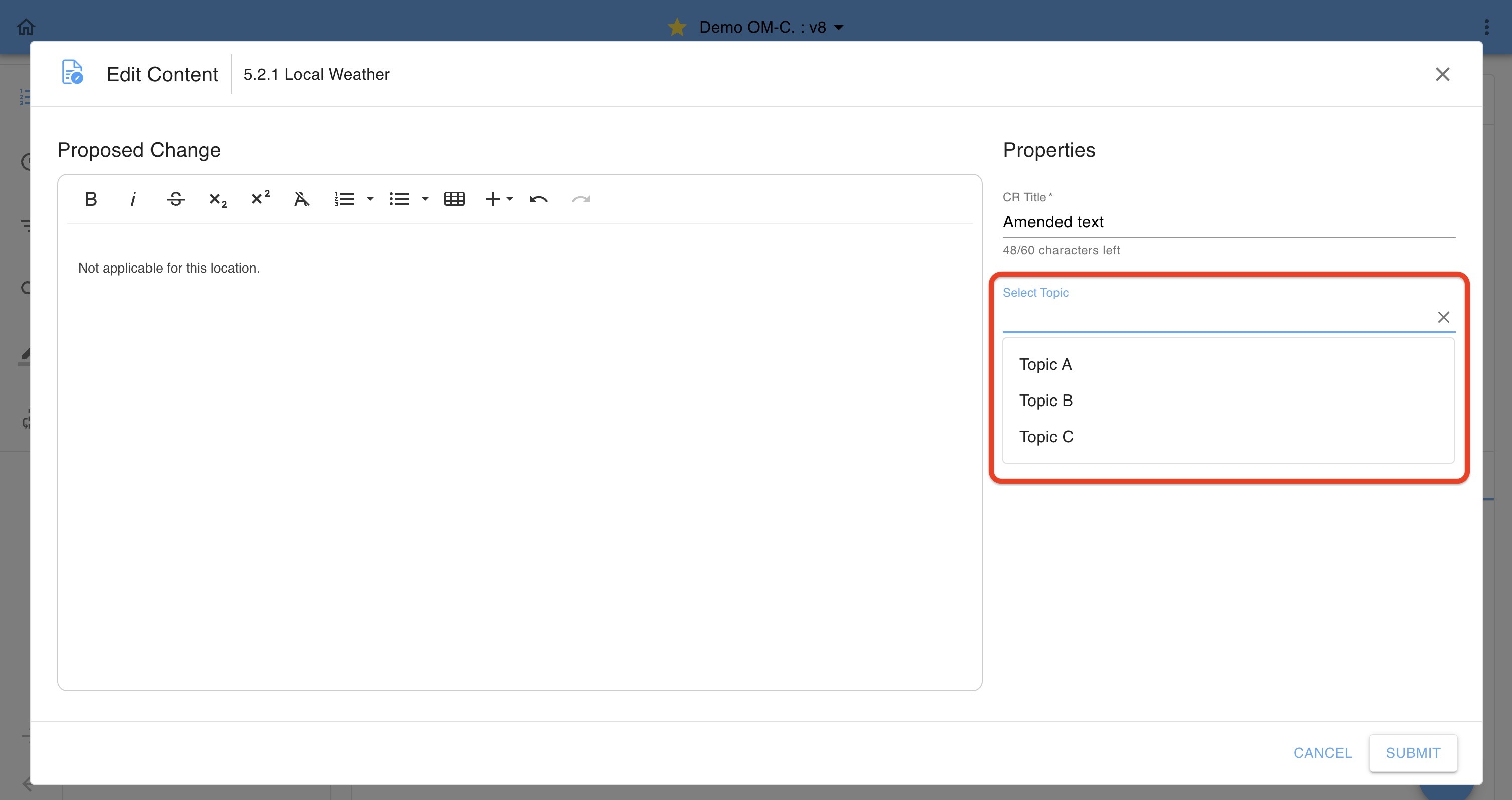
Task: Clear text formatting
Action: click(x=301, y=199)
